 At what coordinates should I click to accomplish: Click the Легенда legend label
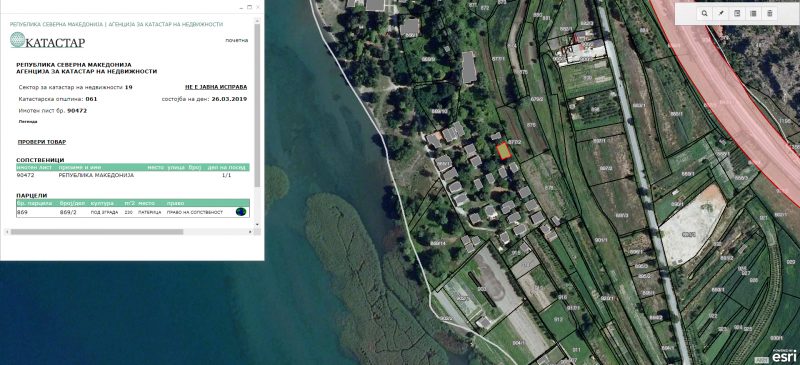tap(28, 121)
